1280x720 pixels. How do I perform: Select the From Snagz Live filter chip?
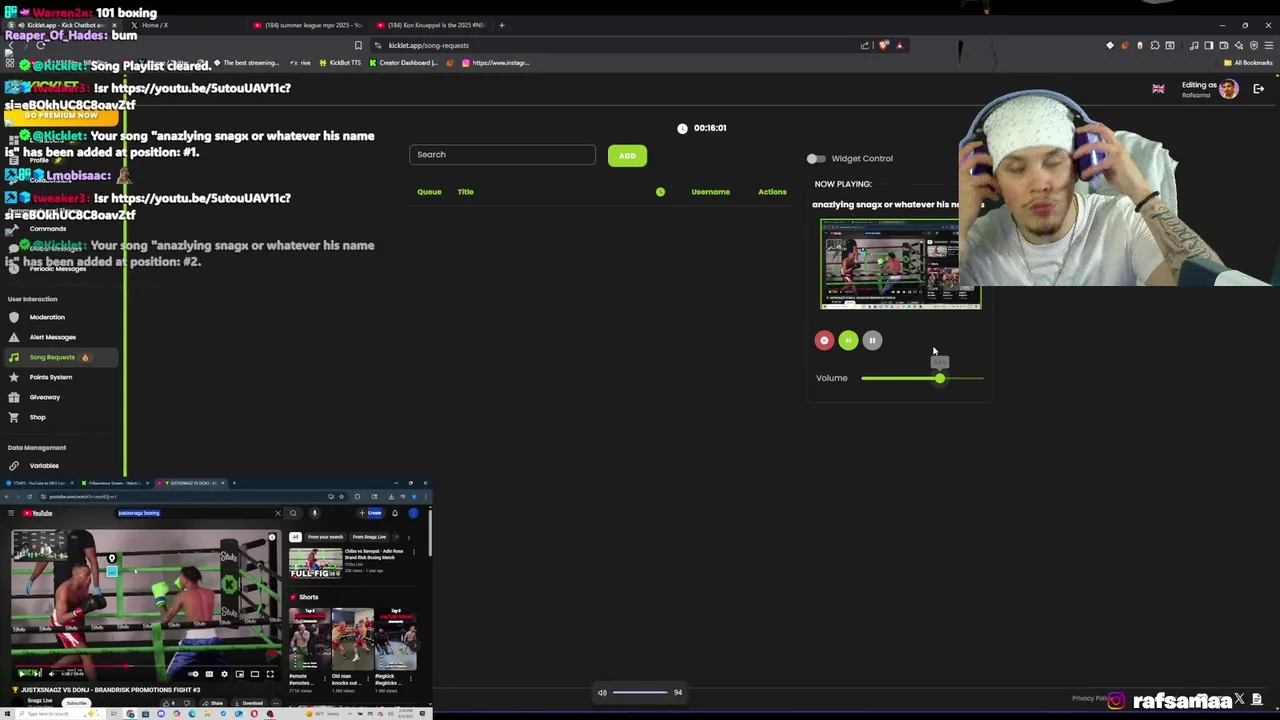coord(369,537)
